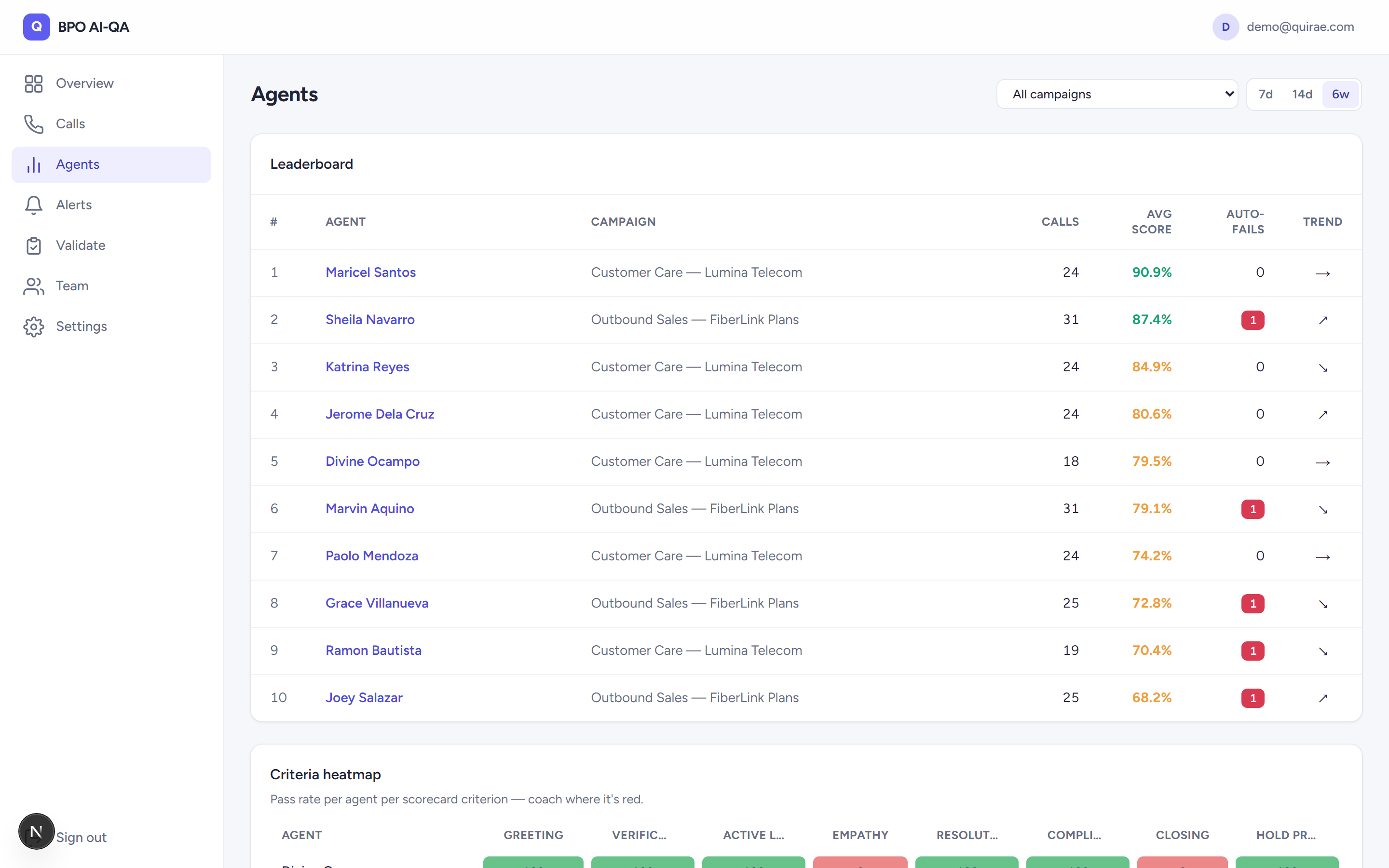This screenshot has width=1389, height=868.
Task: Open the Settings gear icon
Action: 34,326
